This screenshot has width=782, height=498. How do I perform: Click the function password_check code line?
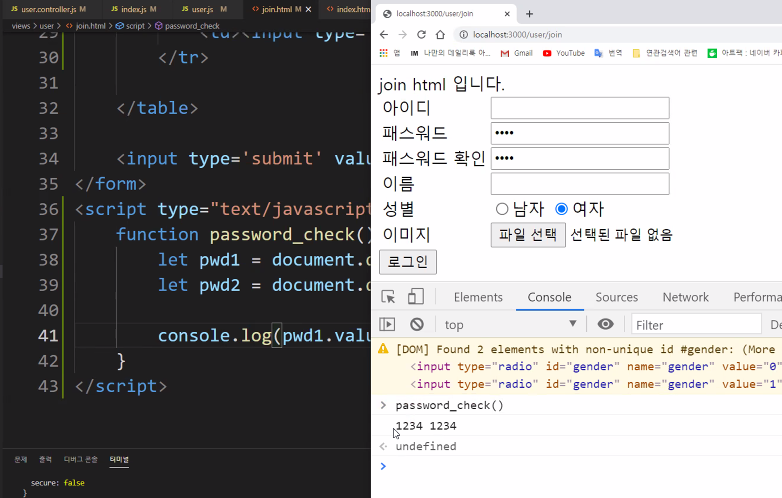[244, 234]
